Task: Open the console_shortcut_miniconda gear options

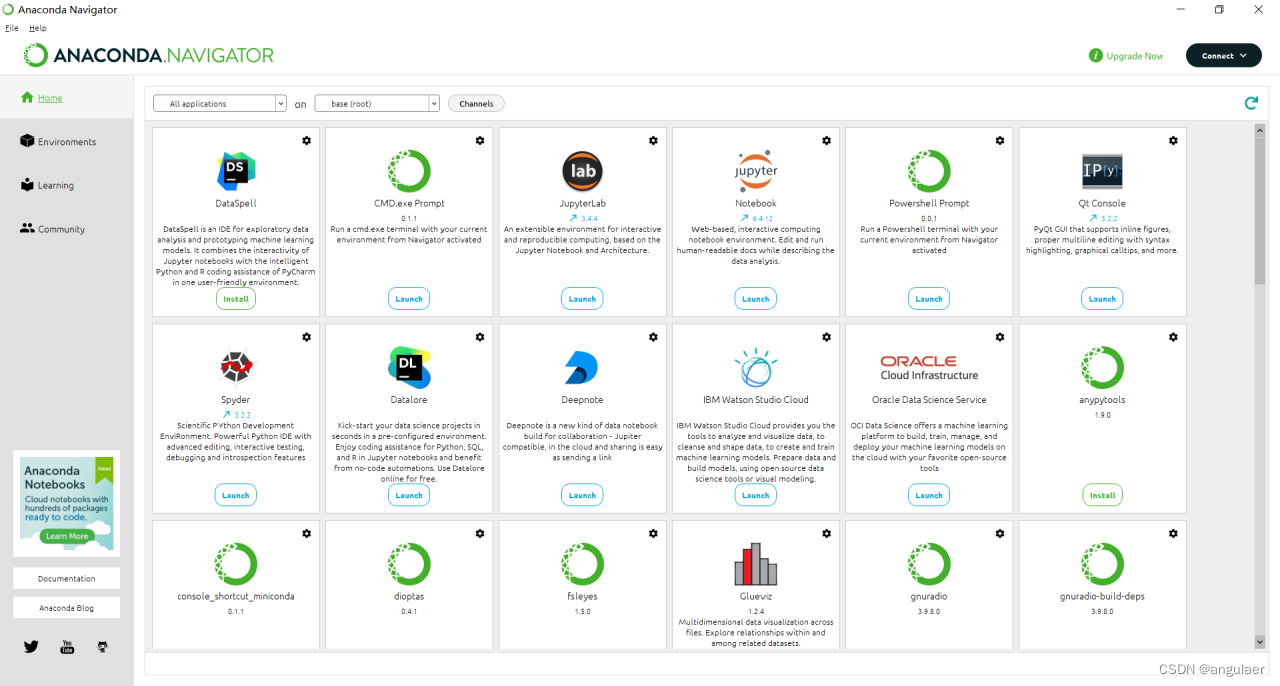Action: (307, 534)
